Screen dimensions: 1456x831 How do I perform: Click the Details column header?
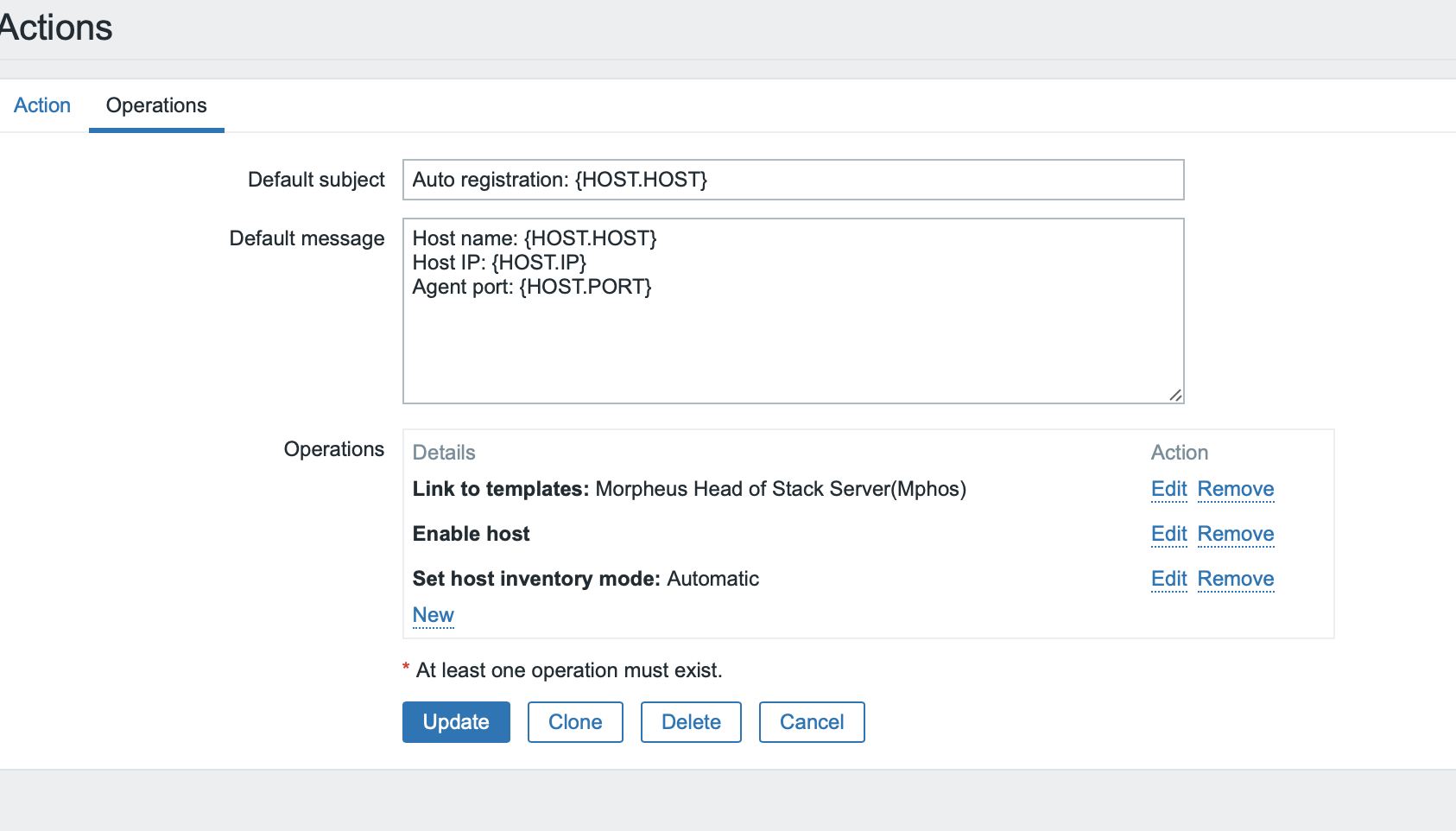pos(444,453)
